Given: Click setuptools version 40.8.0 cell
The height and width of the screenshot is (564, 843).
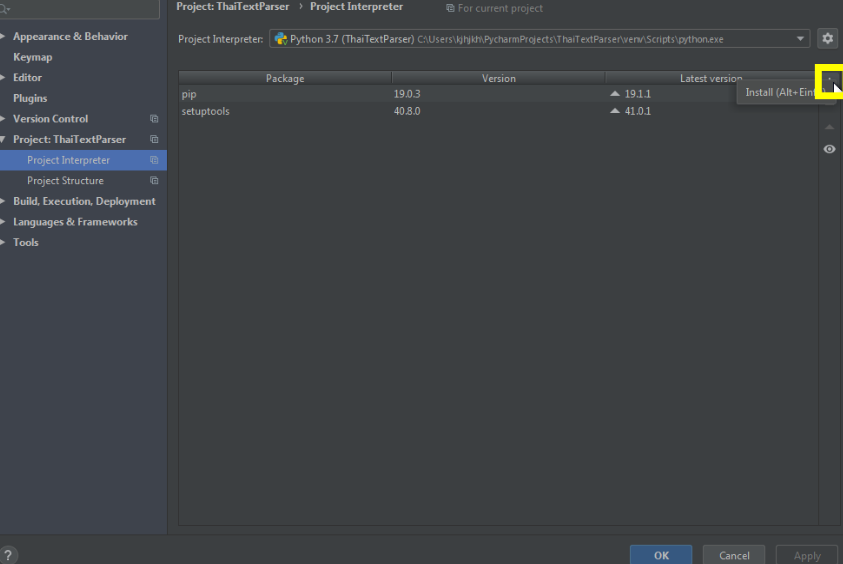Looking at the screenshot, I should tap(407, 111).
